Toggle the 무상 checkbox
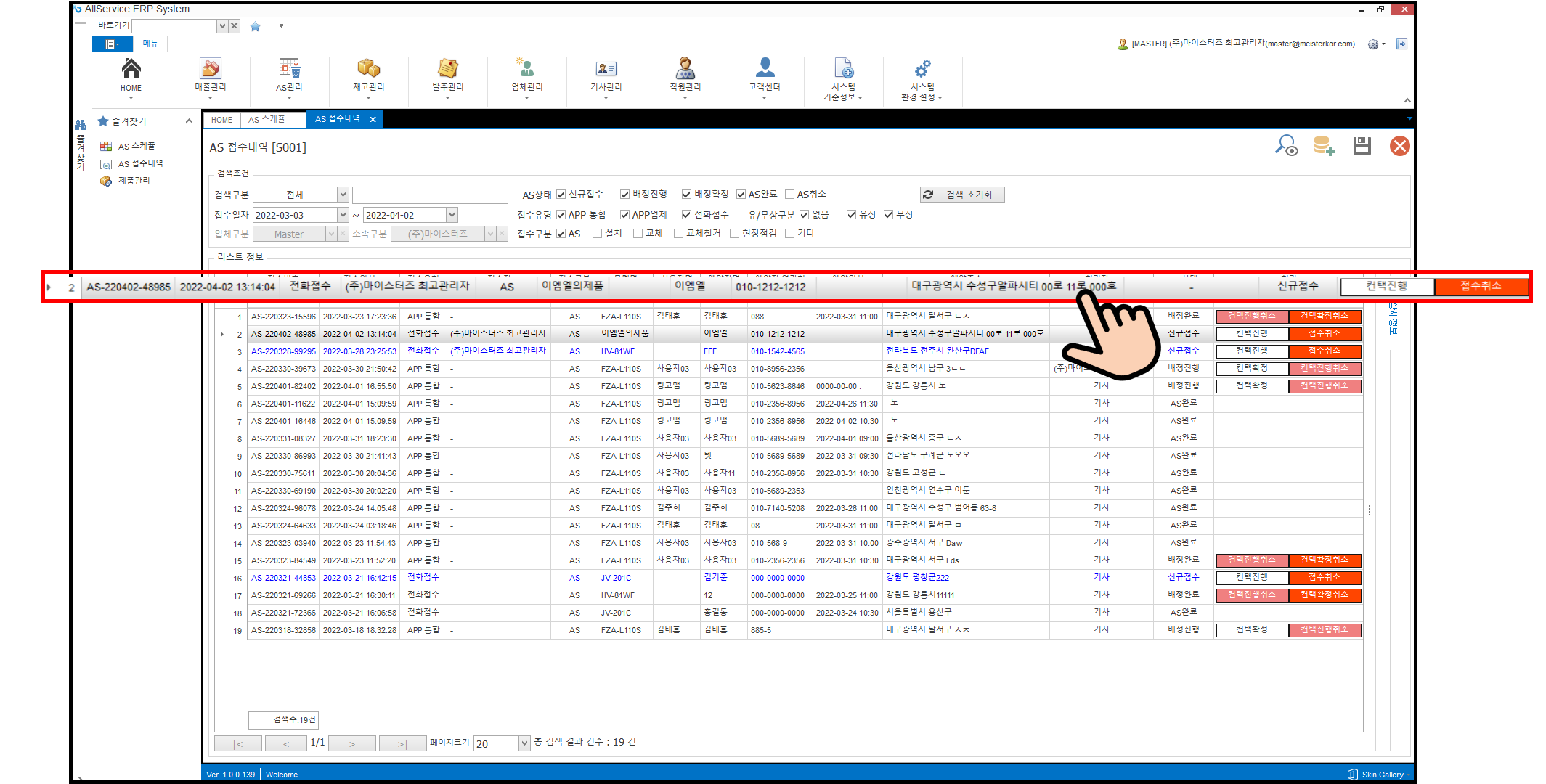This screenshot has width=1546, height=784. [x=888, y=215]
